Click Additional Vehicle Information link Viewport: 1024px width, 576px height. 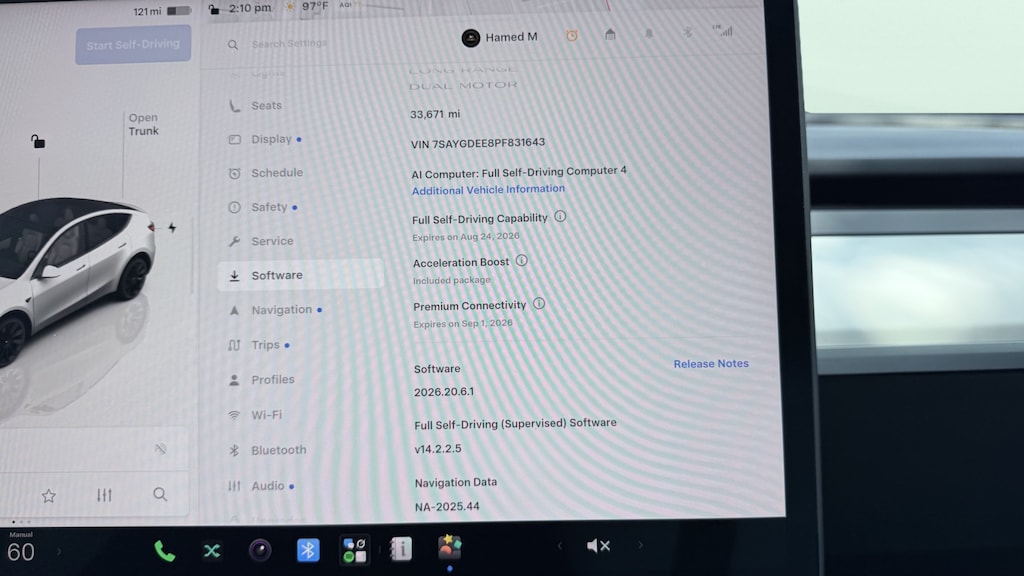pos(488,190)
